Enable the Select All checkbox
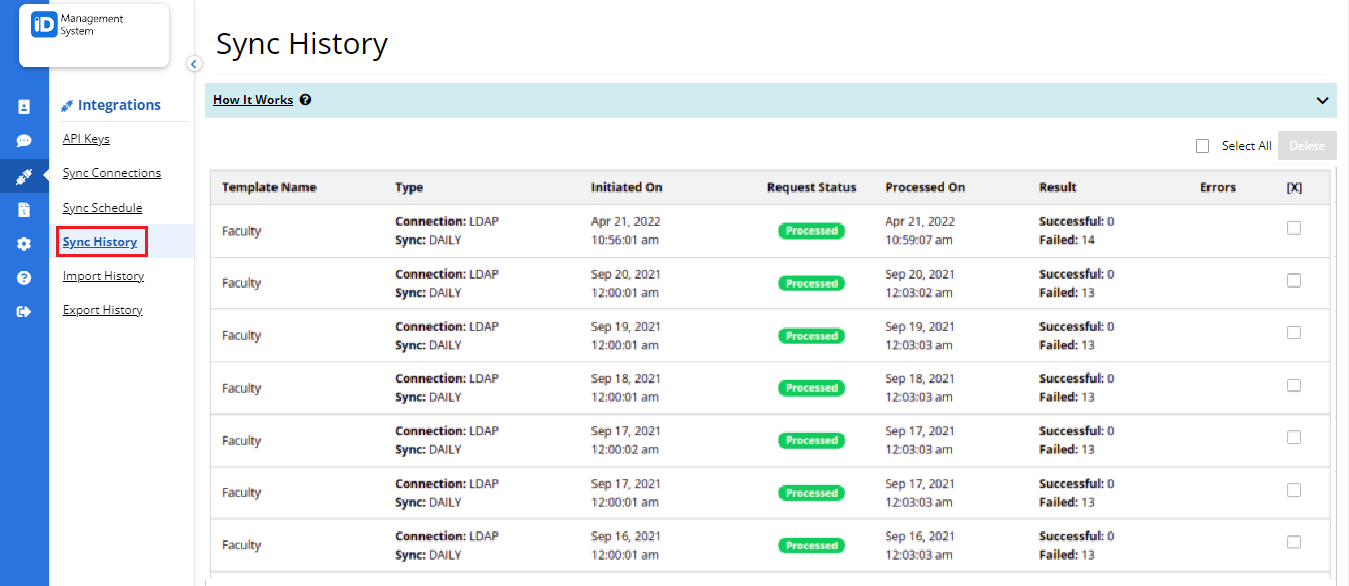The height and width of the screenshot is (586, 1349). point(1202,145)
